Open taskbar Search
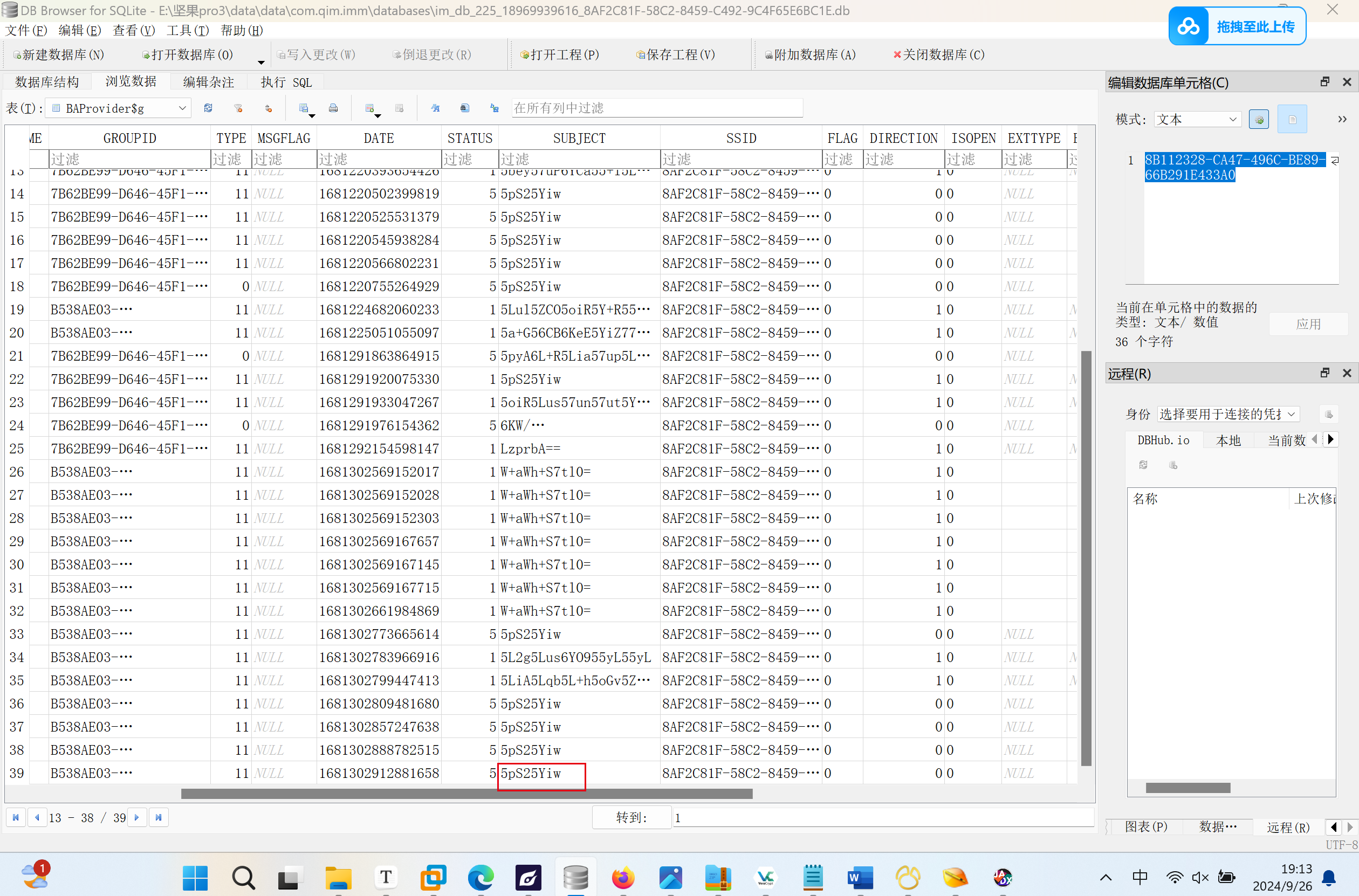 243,878
